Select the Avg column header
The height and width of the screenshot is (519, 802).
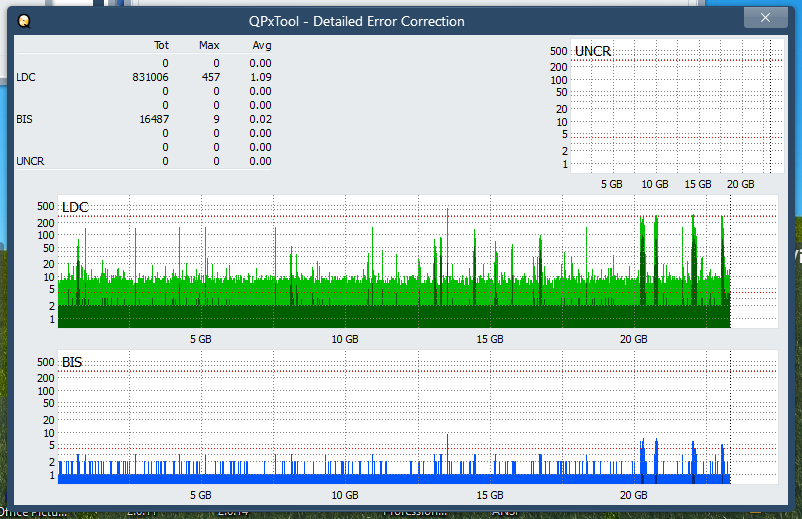261,45
